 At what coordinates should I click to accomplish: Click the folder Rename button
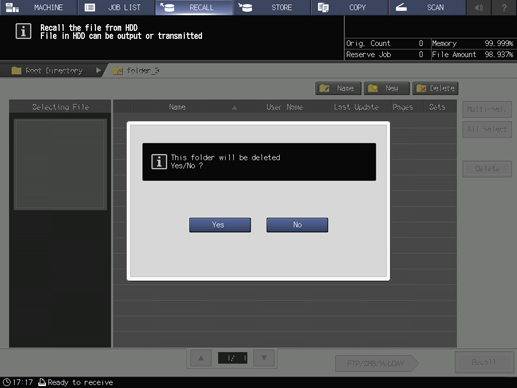tap(338, 88)
